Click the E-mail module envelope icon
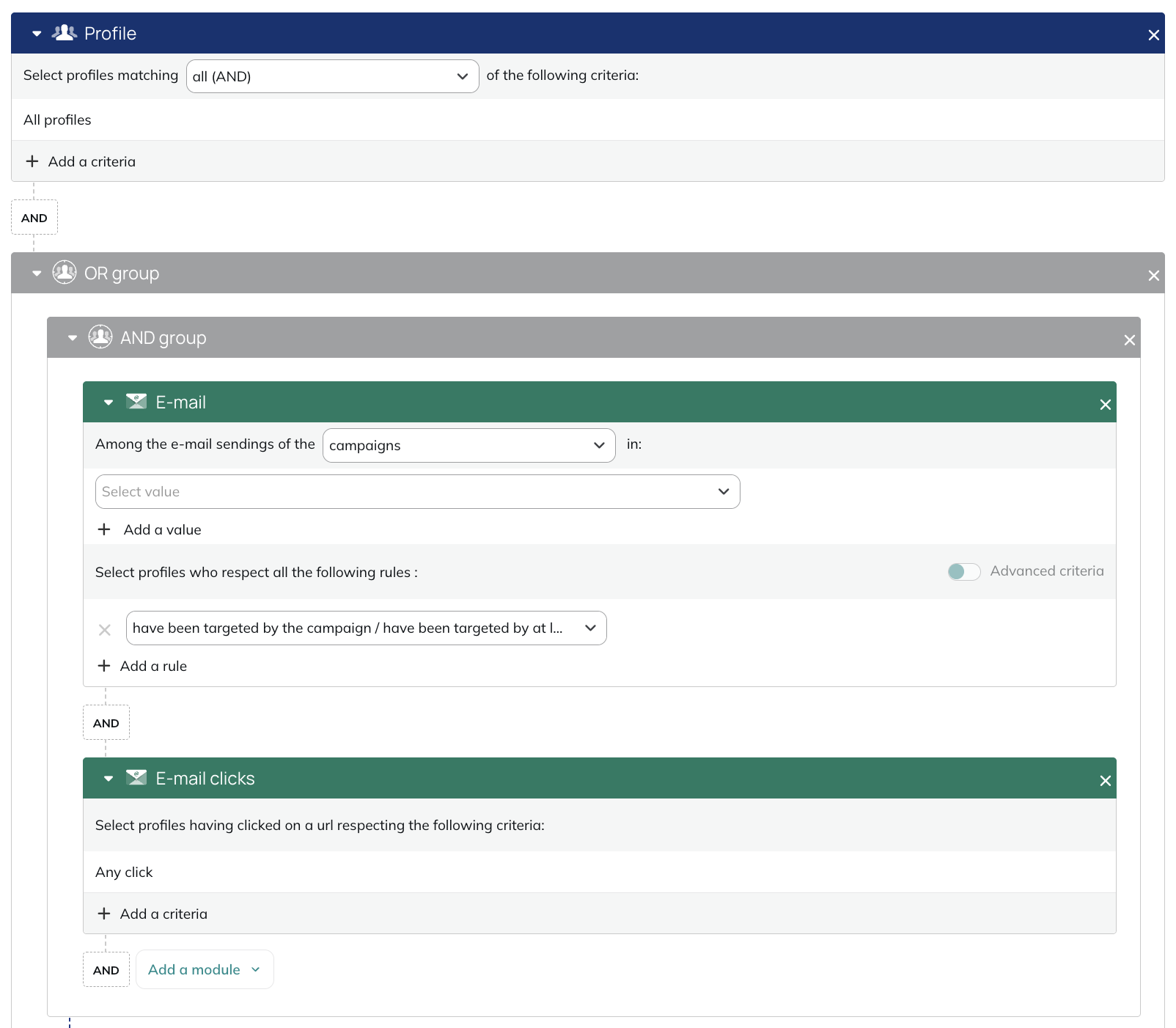 pyautogui.click(x=136, y=401)
